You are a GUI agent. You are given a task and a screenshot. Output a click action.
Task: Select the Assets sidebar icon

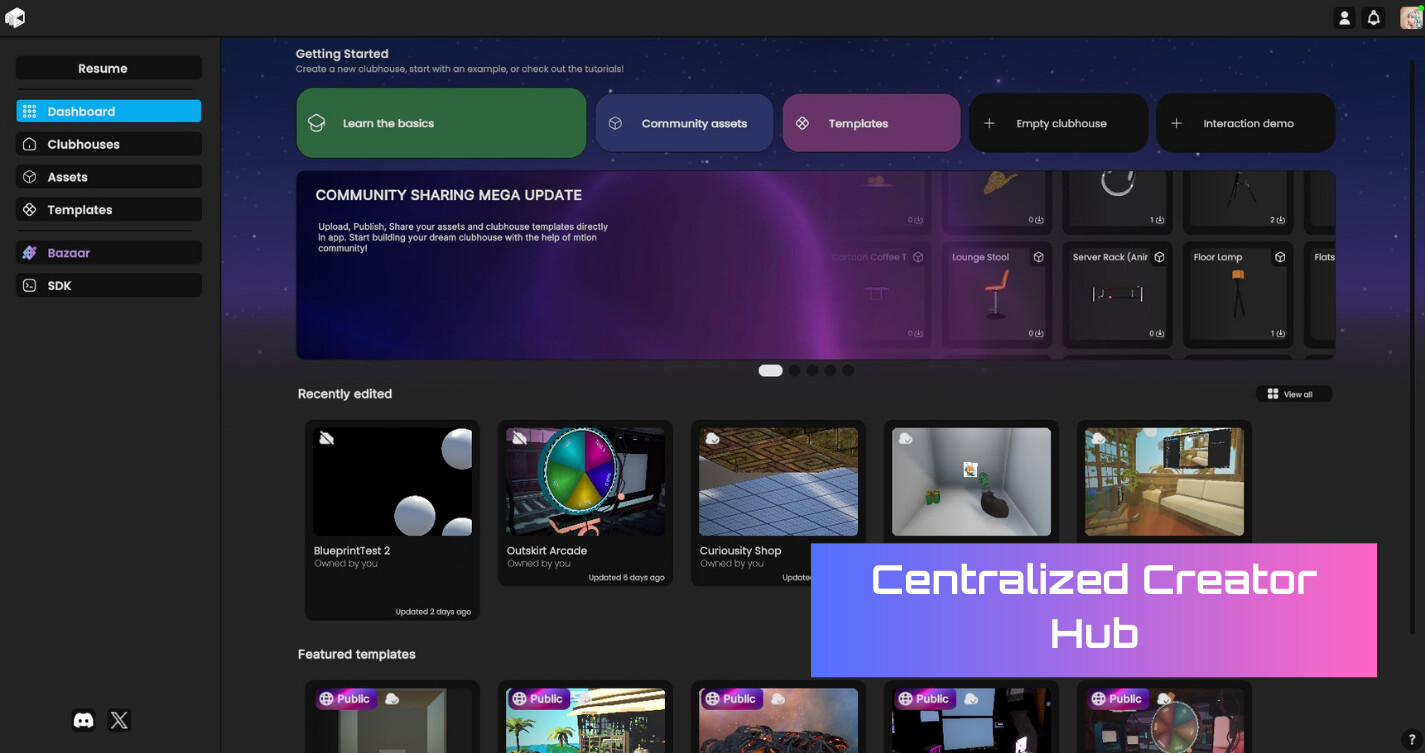(30, 176)
